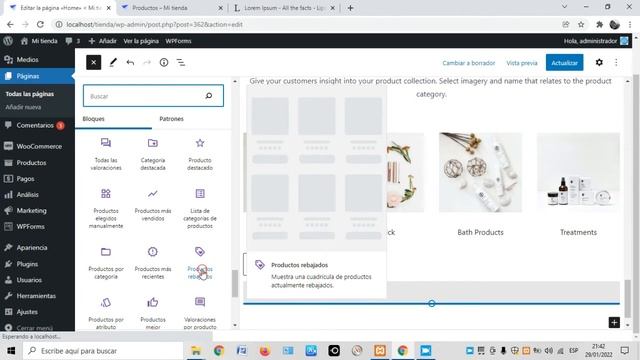This screenshot has width=640, height=360.
Task: Insert the Categoría destacada block
Action: tap(153, 154)
